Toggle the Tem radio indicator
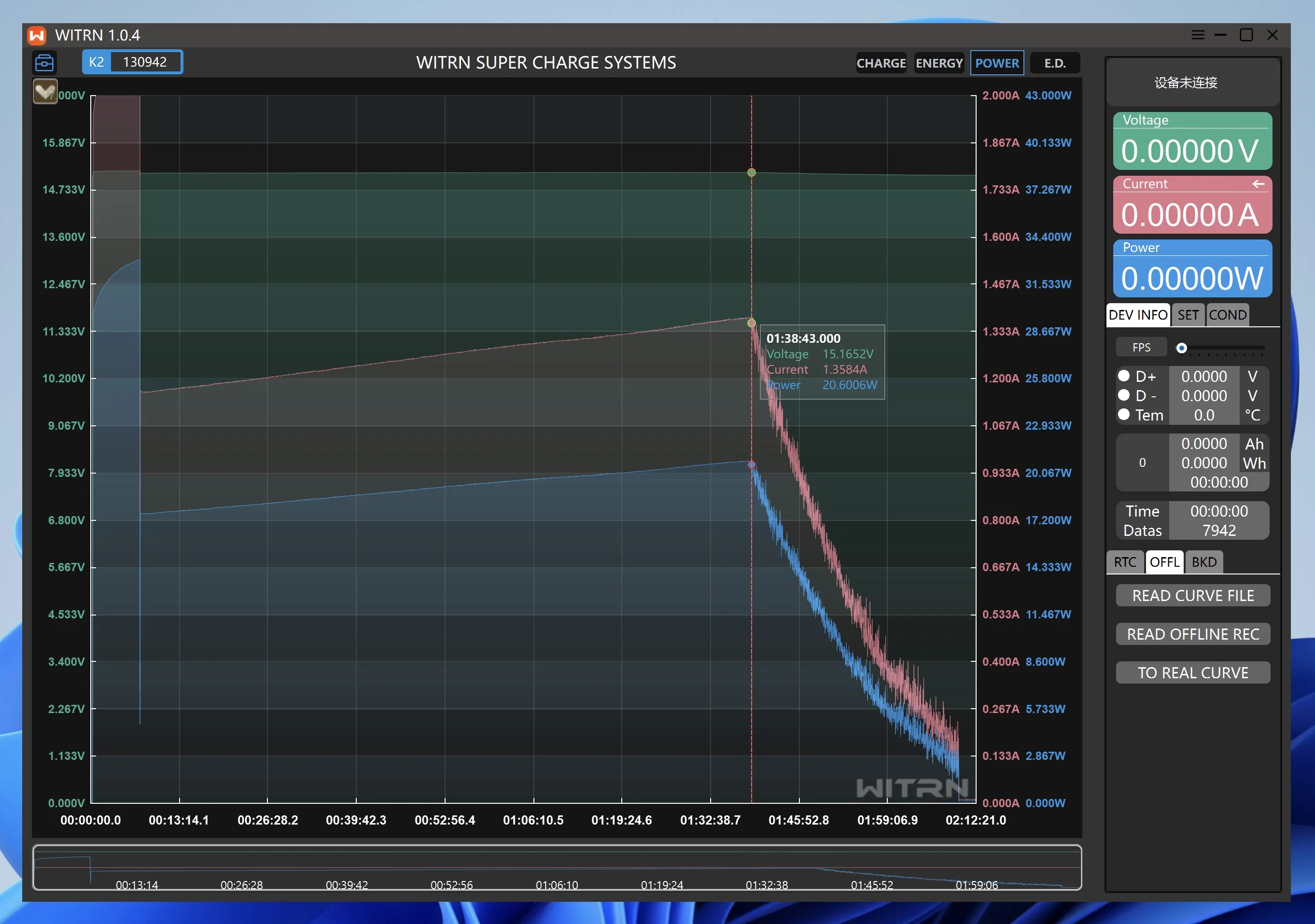Image resolution: width=1315 pixels, height=924 pixels. coord(1124,415)
